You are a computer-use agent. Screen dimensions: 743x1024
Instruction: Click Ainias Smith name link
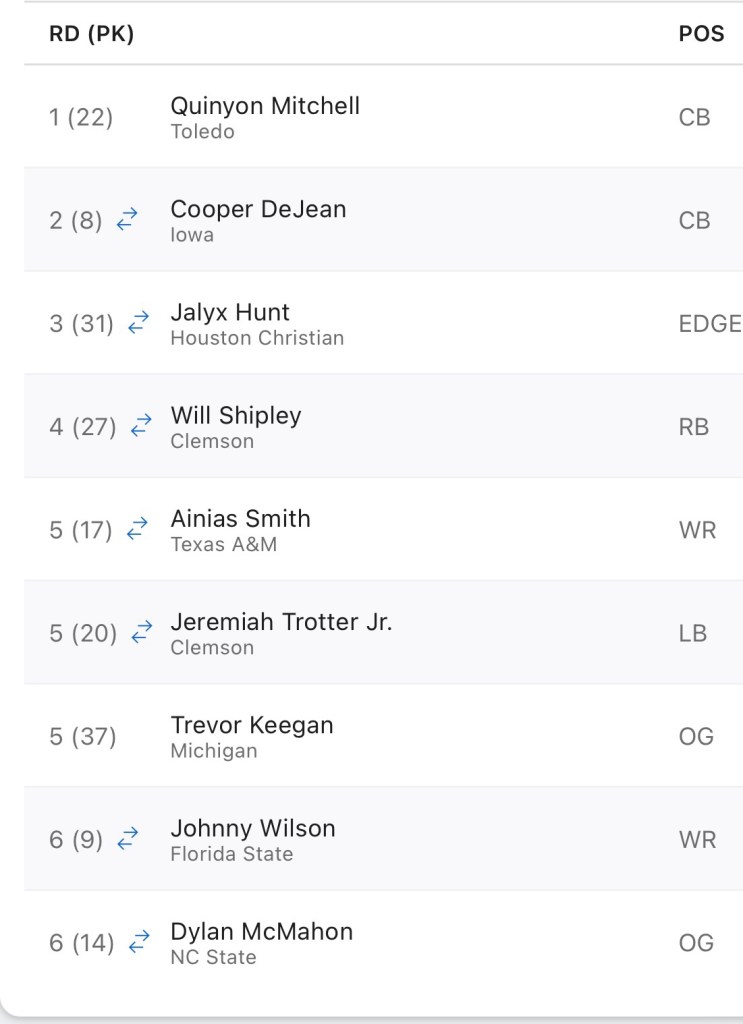[x=240, y=518]
